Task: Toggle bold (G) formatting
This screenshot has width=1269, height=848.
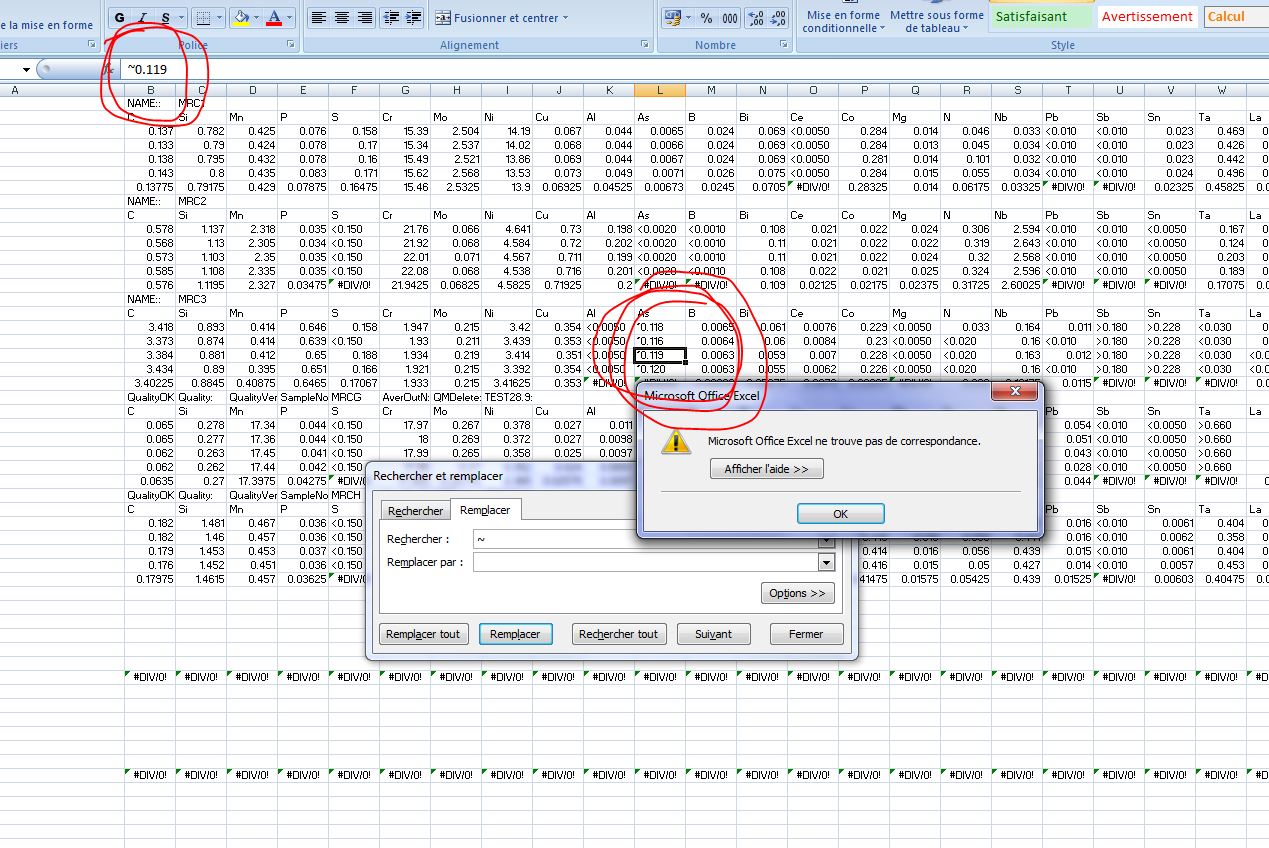Action: coord(120,17)
